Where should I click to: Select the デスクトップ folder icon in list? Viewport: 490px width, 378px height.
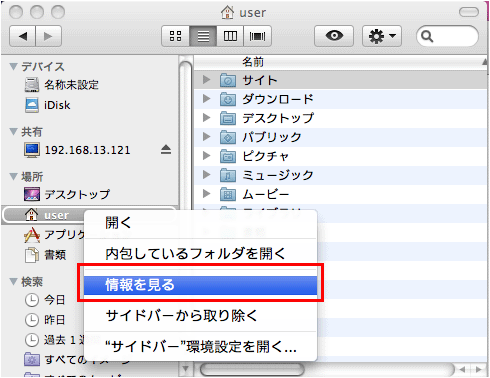(228, 118)
